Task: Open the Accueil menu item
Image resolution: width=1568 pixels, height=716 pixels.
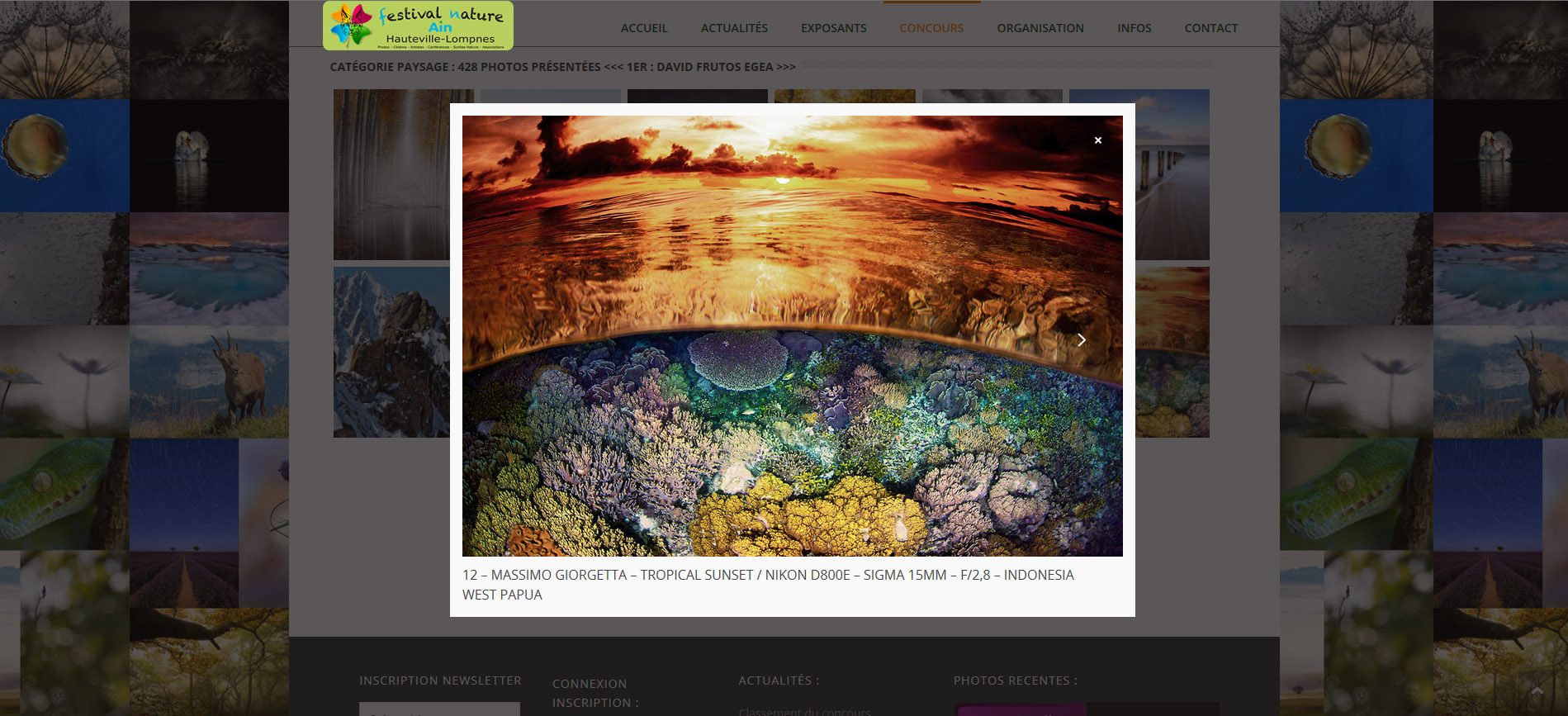Action: [644, 28]
